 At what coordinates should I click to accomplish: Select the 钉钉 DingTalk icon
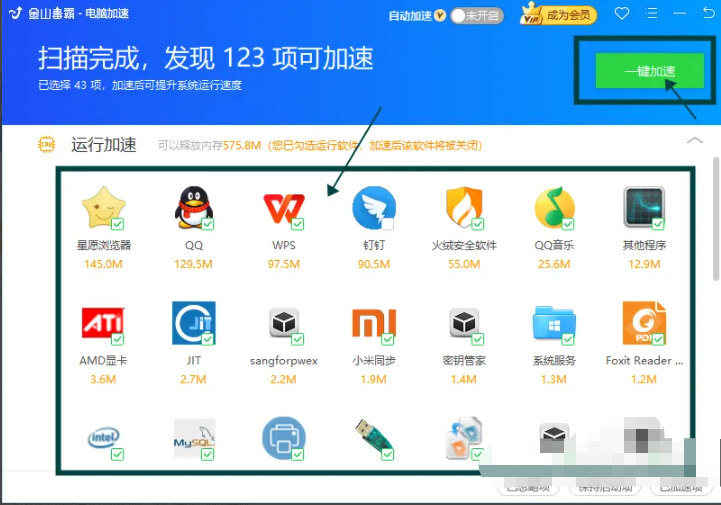(374, 207)
